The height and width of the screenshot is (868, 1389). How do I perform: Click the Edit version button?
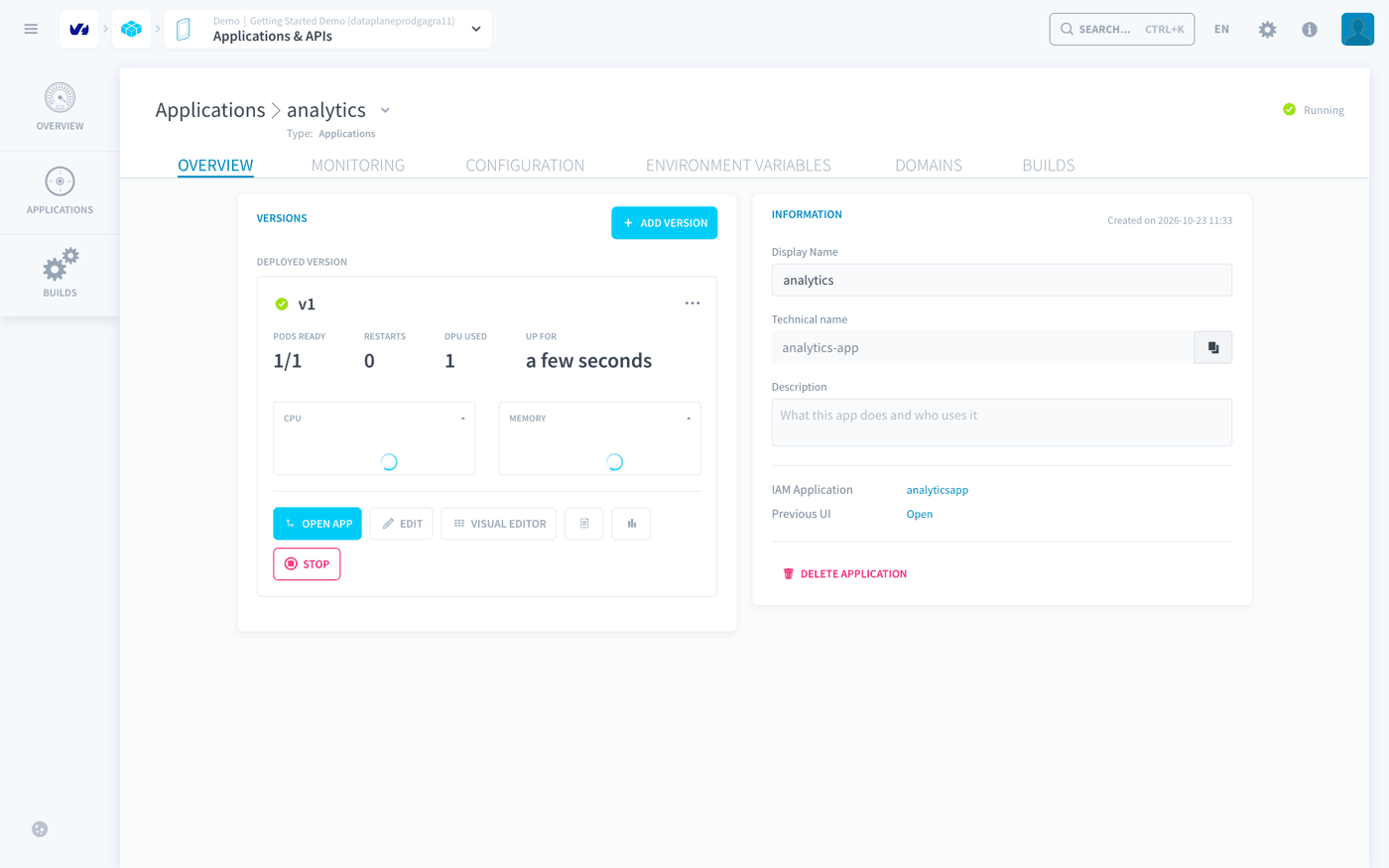tap(402, 524)
